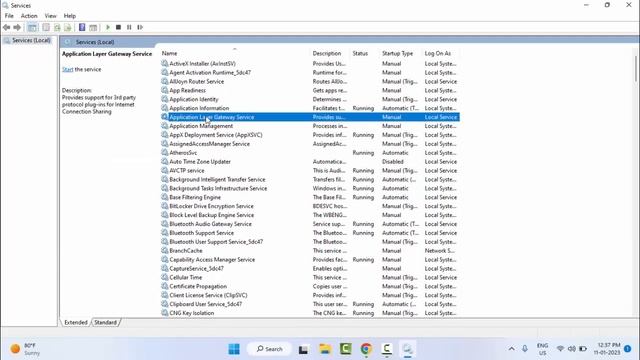Toggle Show/Hide Action Pane toolbar icon

(x=93, y=27)
